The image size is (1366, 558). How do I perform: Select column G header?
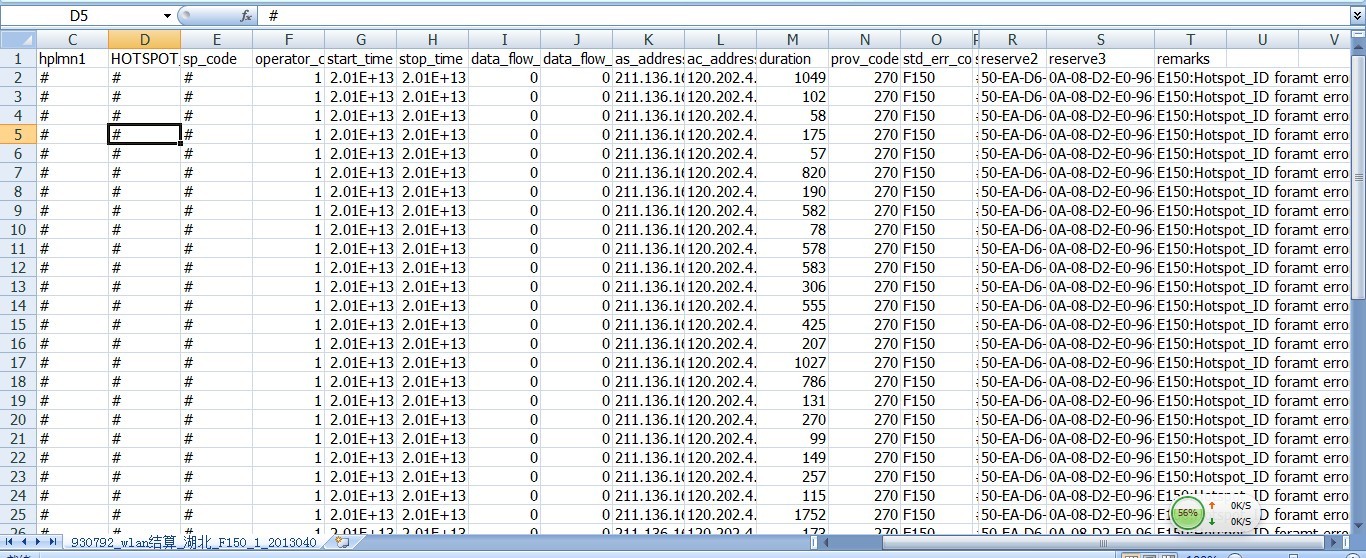pyautogui.click(x=360, y=39)
